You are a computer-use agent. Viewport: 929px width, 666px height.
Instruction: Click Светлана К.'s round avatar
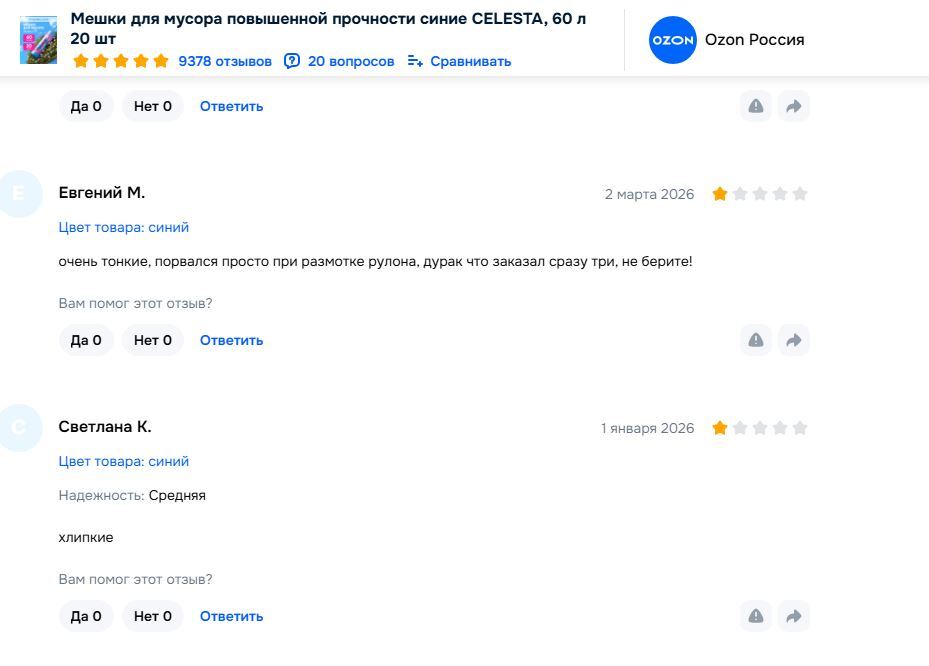point(19,428)
